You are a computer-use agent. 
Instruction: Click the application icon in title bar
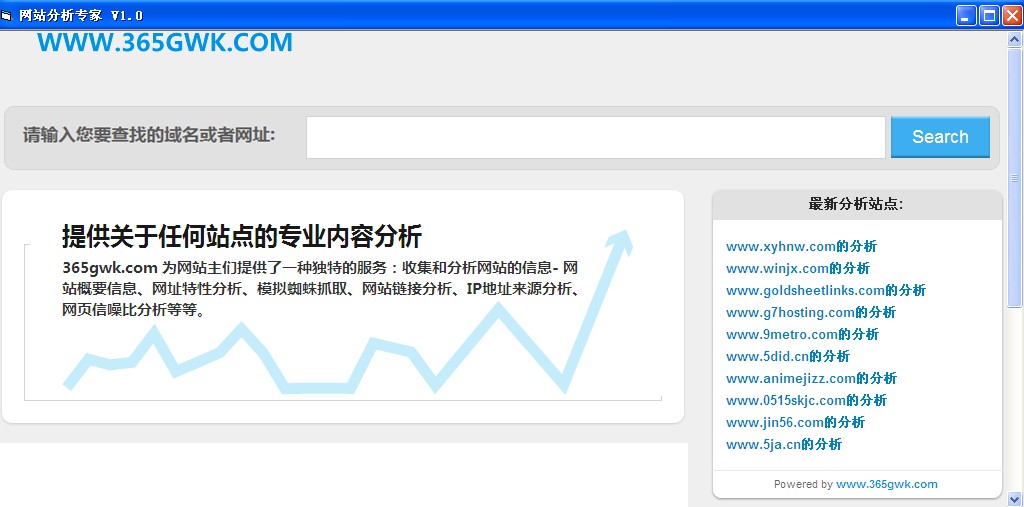[7, 16]
